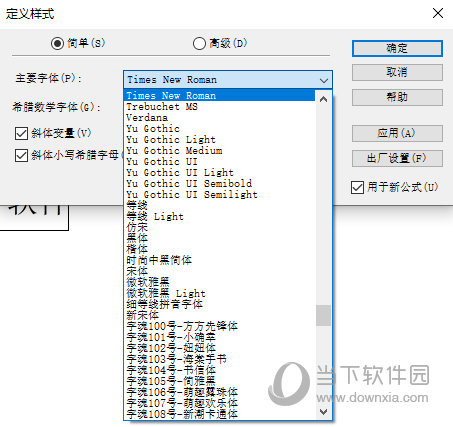453x427 pixels.
Task: Choose 字魂101号 font entry
Action: click(220, 337)
